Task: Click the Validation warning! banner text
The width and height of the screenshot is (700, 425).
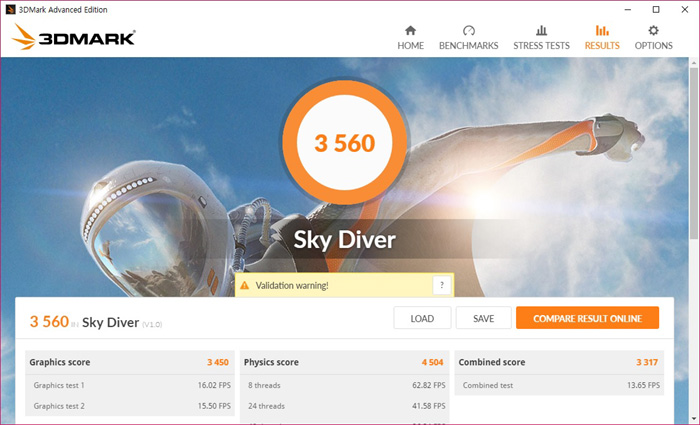Action: pyautogui.click(x=292, y=285)
